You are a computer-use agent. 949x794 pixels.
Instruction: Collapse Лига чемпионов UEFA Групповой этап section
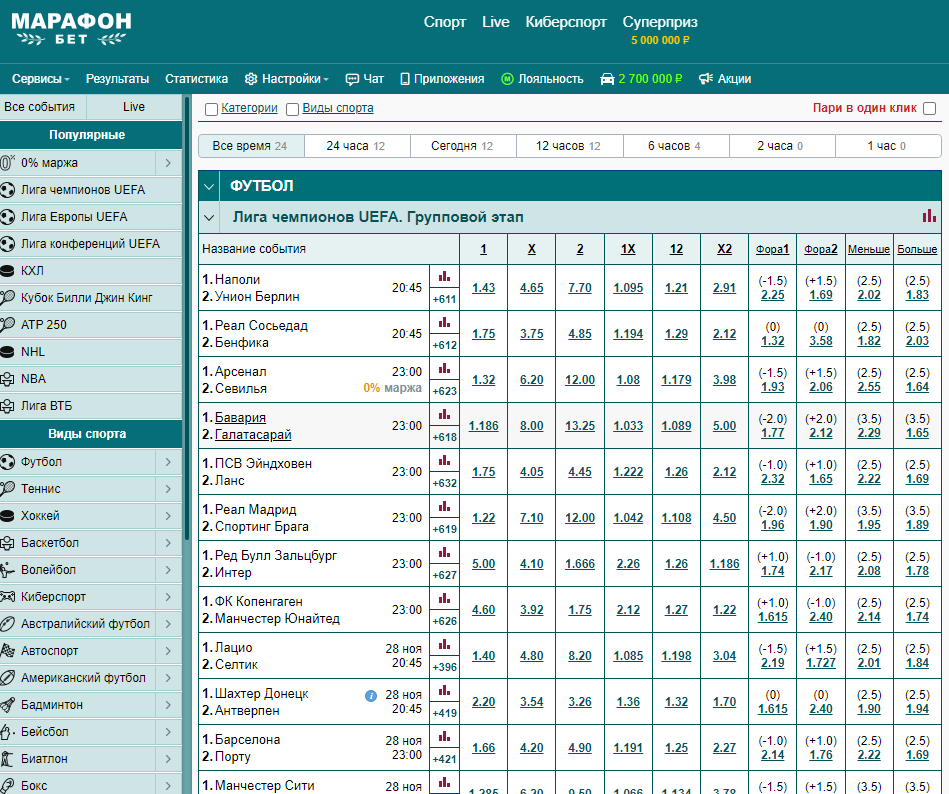[209, 217]
